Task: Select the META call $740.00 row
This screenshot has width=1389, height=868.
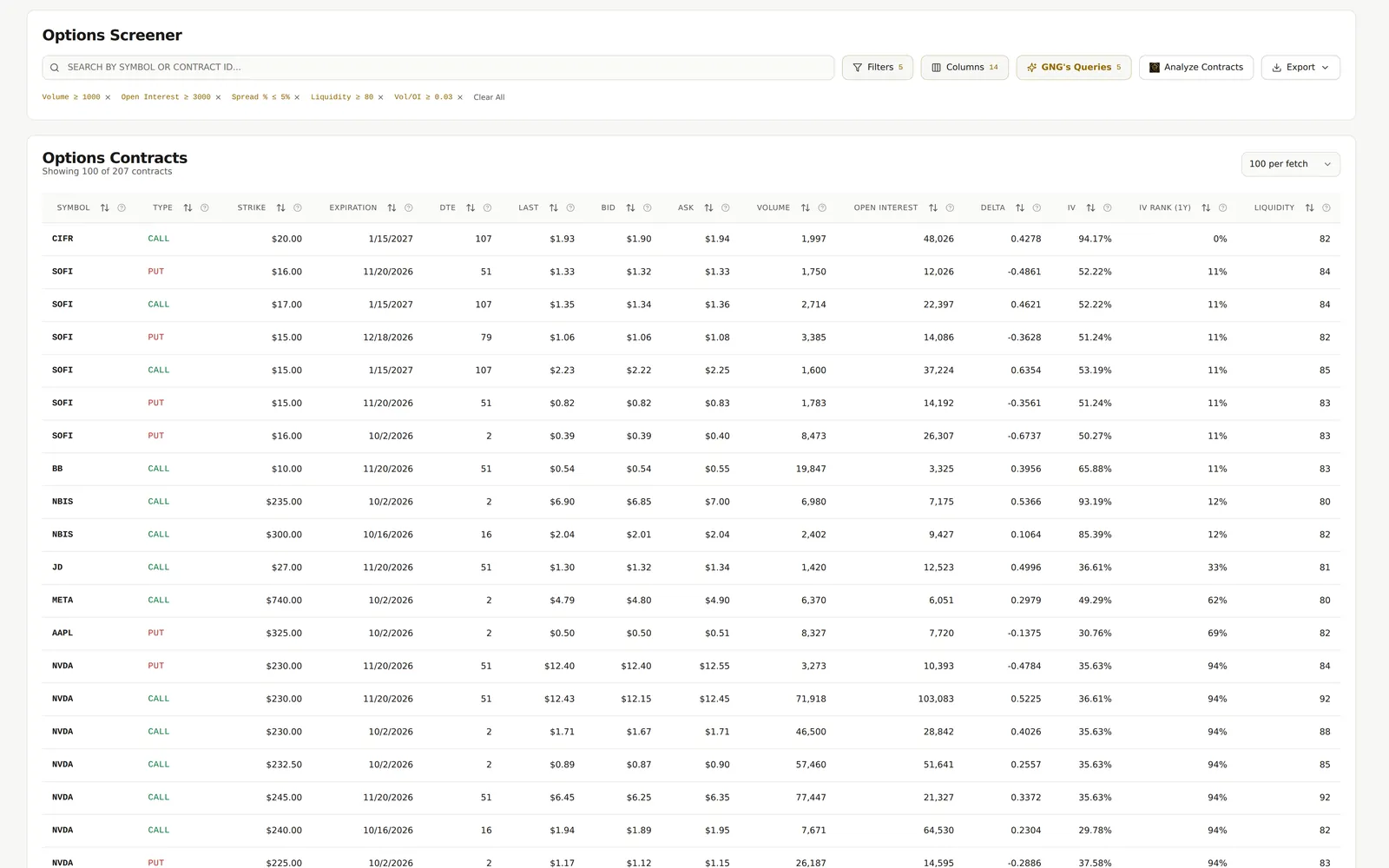Action: coord(691,600)
